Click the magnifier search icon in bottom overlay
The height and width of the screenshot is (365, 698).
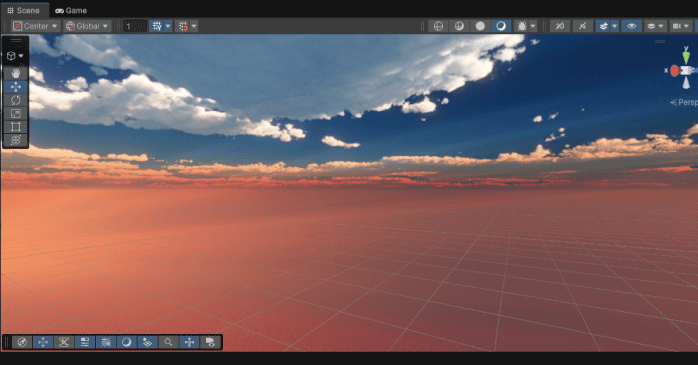168,342
